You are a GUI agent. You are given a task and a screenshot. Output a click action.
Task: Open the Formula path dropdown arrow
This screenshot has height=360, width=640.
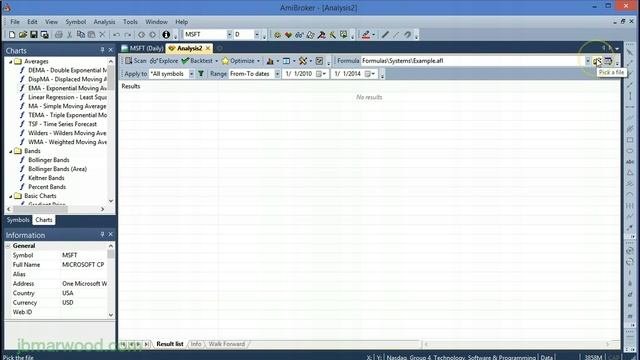click(x=587, y=61)
